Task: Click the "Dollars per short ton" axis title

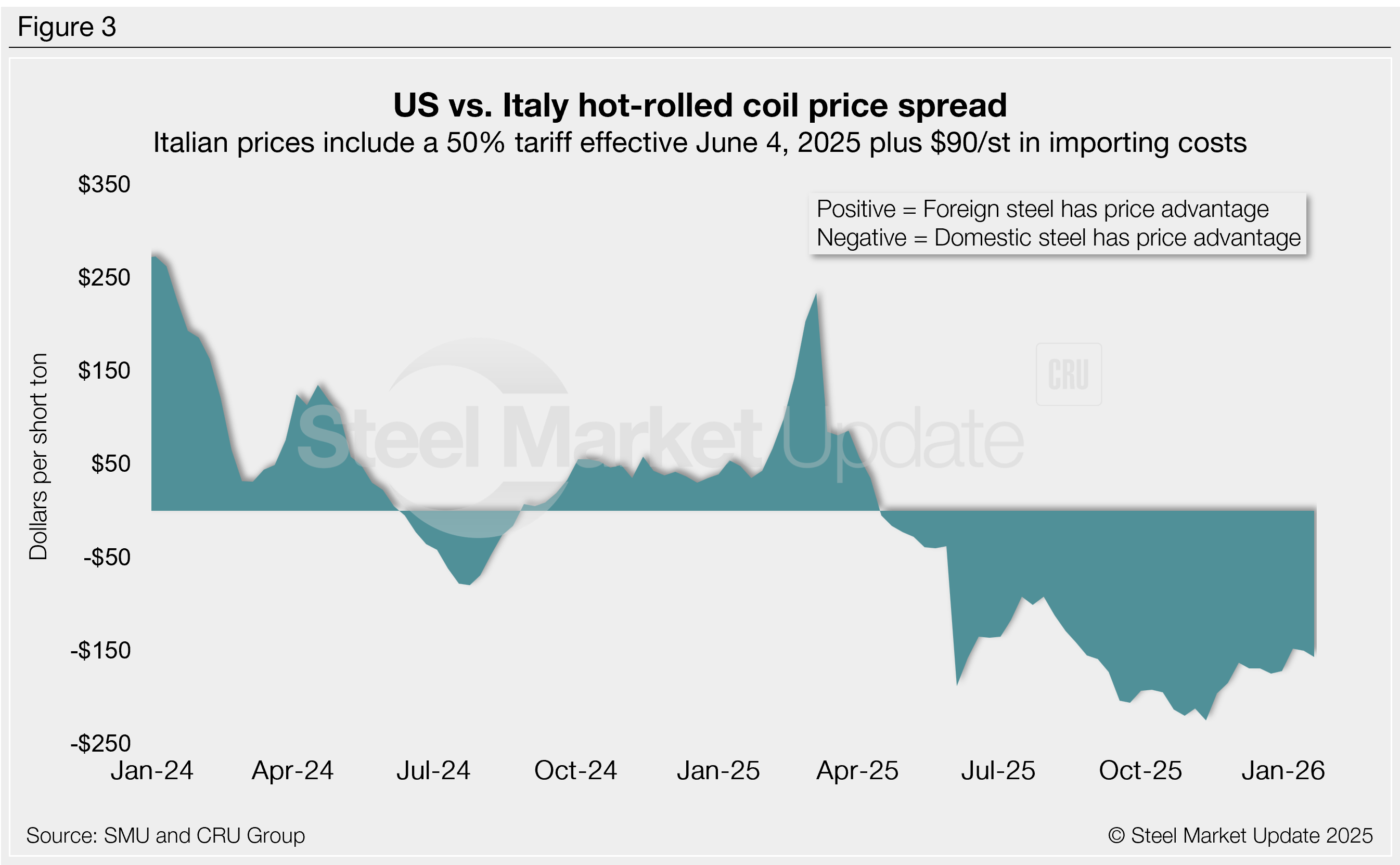Action: coord(38,456)
